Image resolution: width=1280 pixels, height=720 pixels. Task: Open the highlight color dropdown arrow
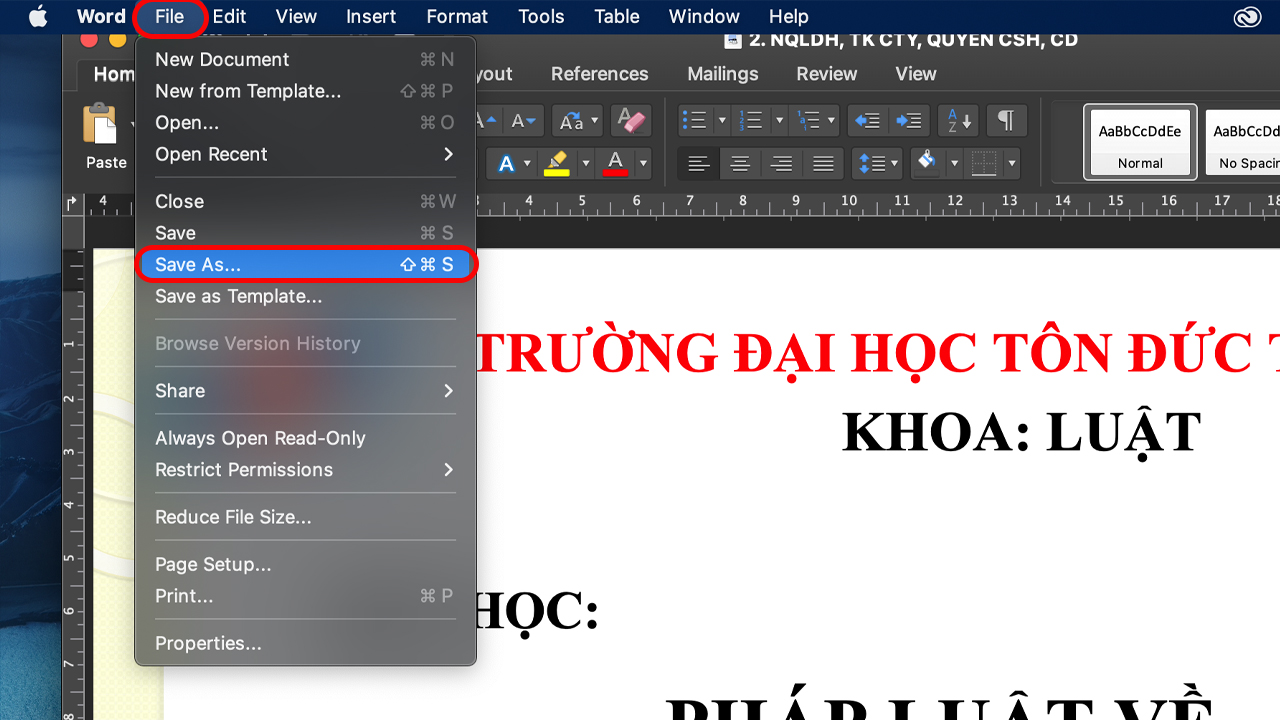click(x=585, y=163)
